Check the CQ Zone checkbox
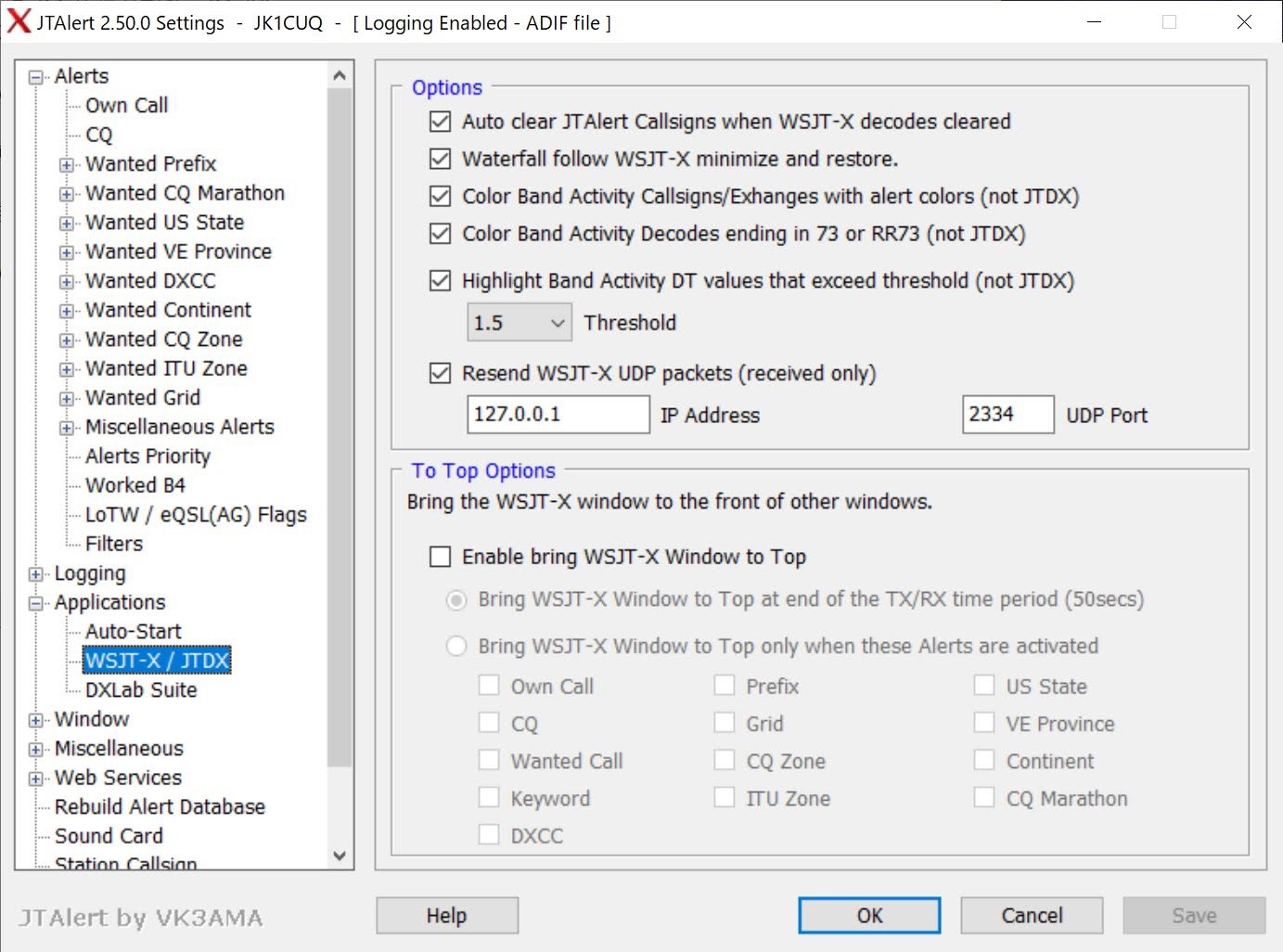 click(725, 761)
